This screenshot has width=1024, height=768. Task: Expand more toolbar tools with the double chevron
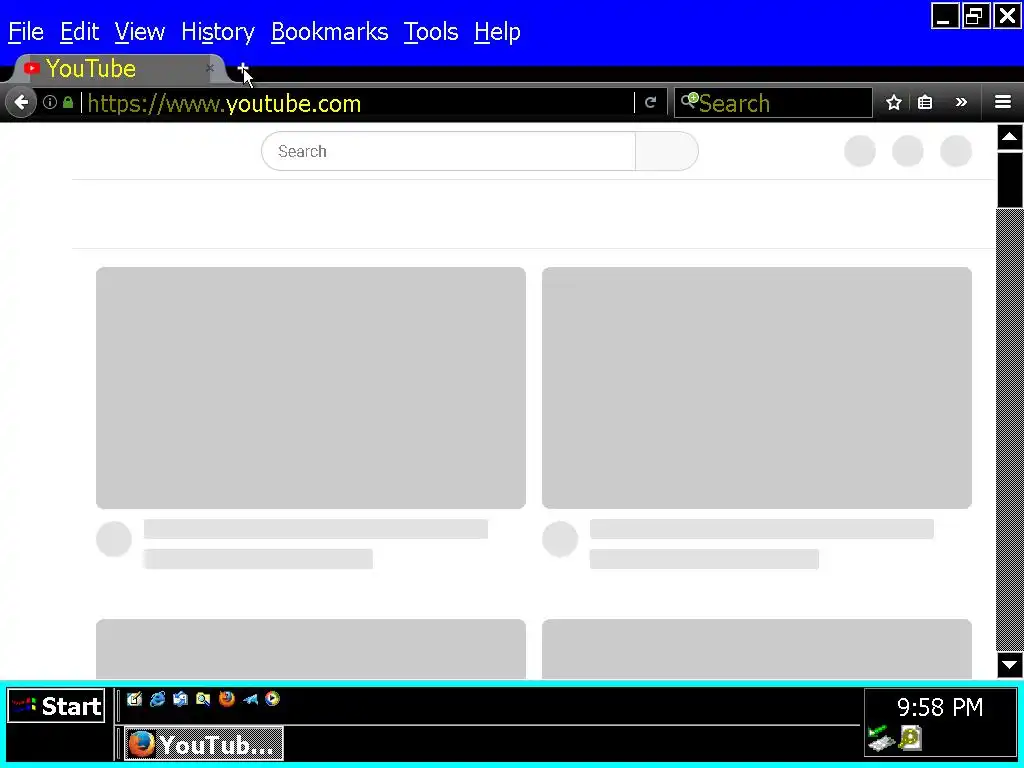pyautogui.click(x=961, y=103)
